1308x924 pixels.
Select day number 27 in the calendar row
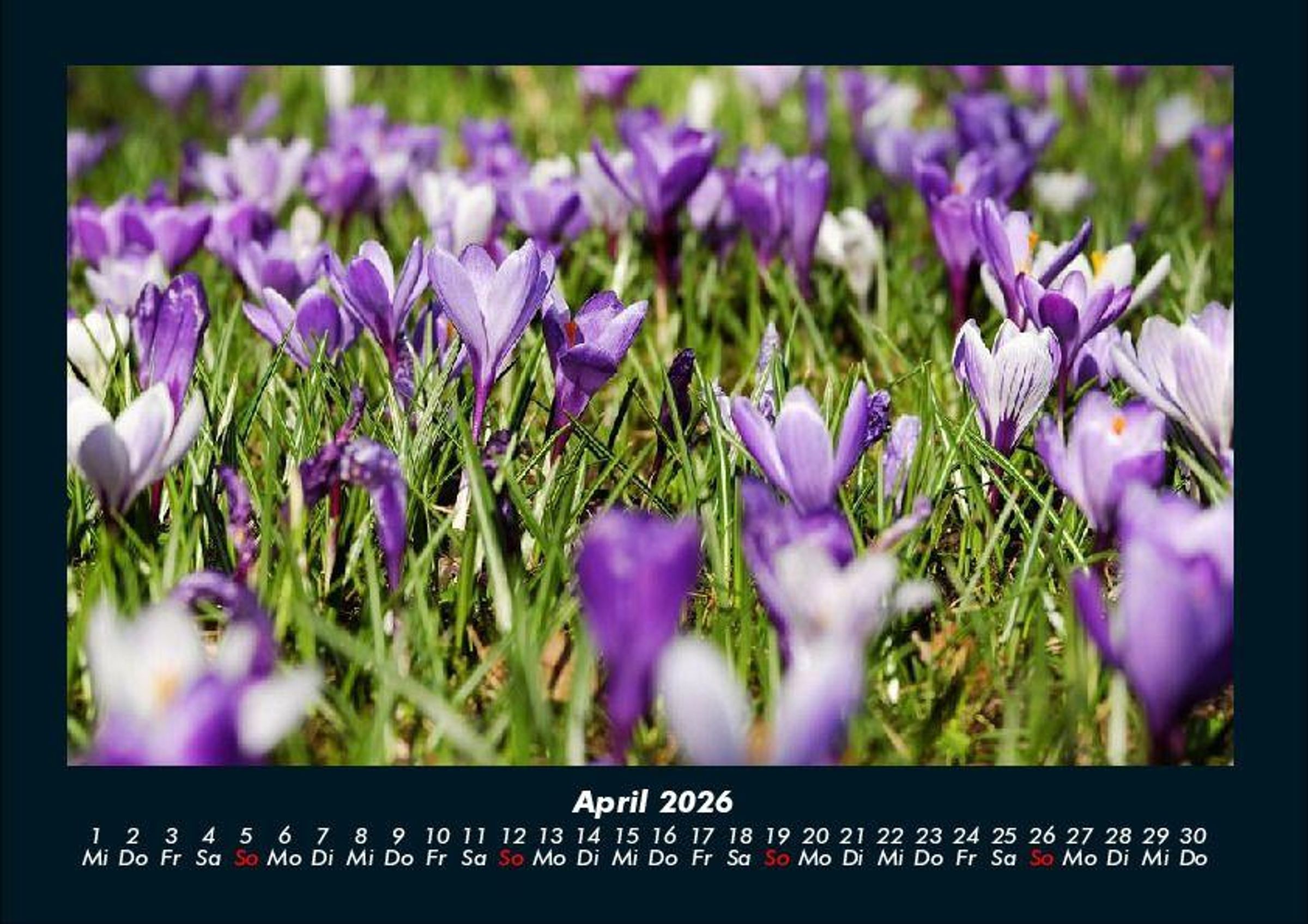pyautogui.click(x=1080, y=836)
